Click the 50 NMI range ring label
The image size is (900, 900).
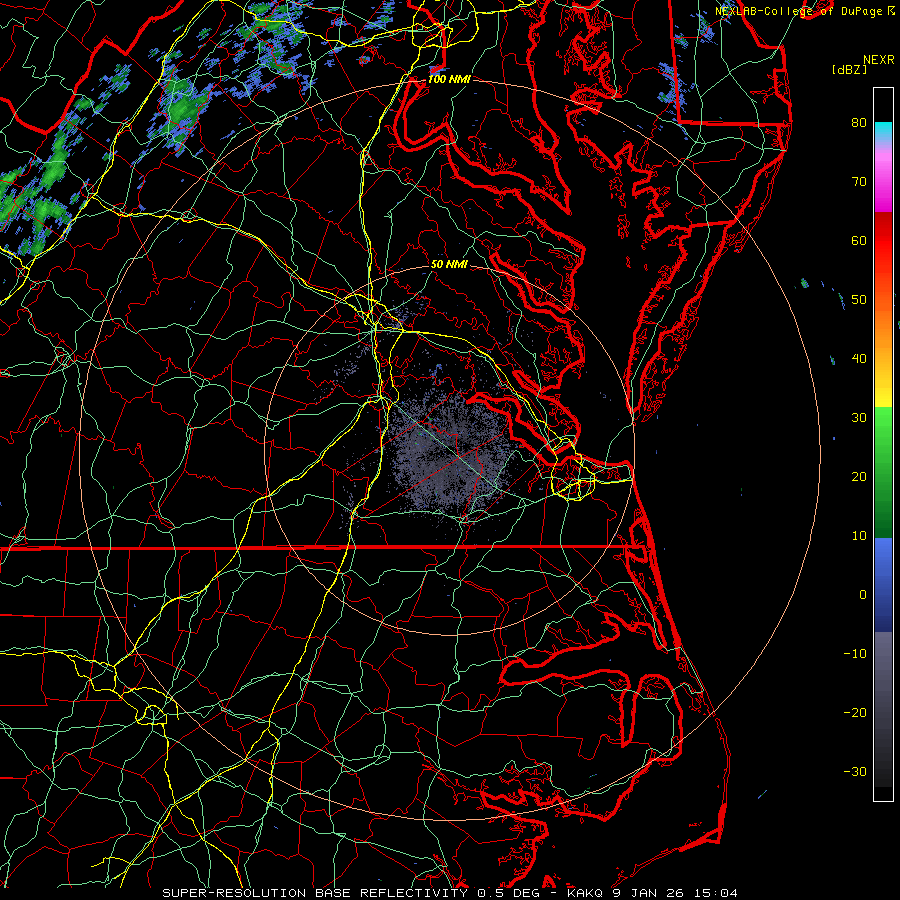coord(449,264)
